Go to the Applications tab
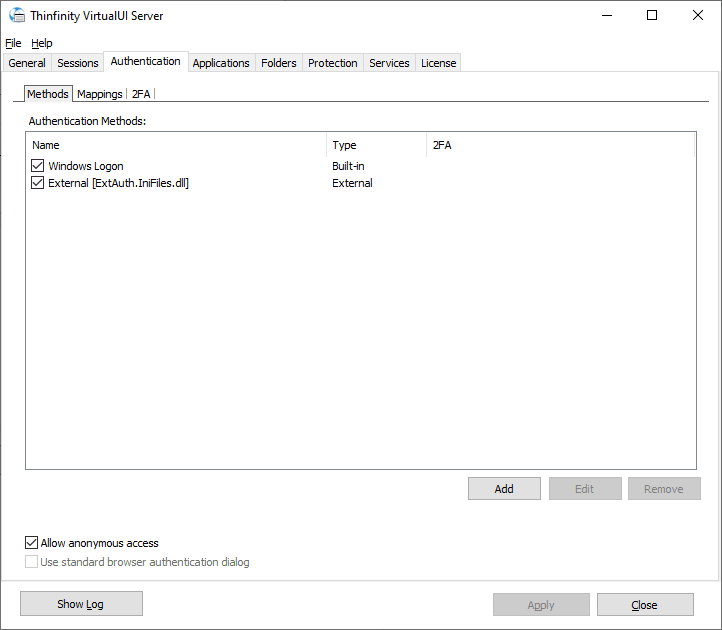 pos(221,63)
